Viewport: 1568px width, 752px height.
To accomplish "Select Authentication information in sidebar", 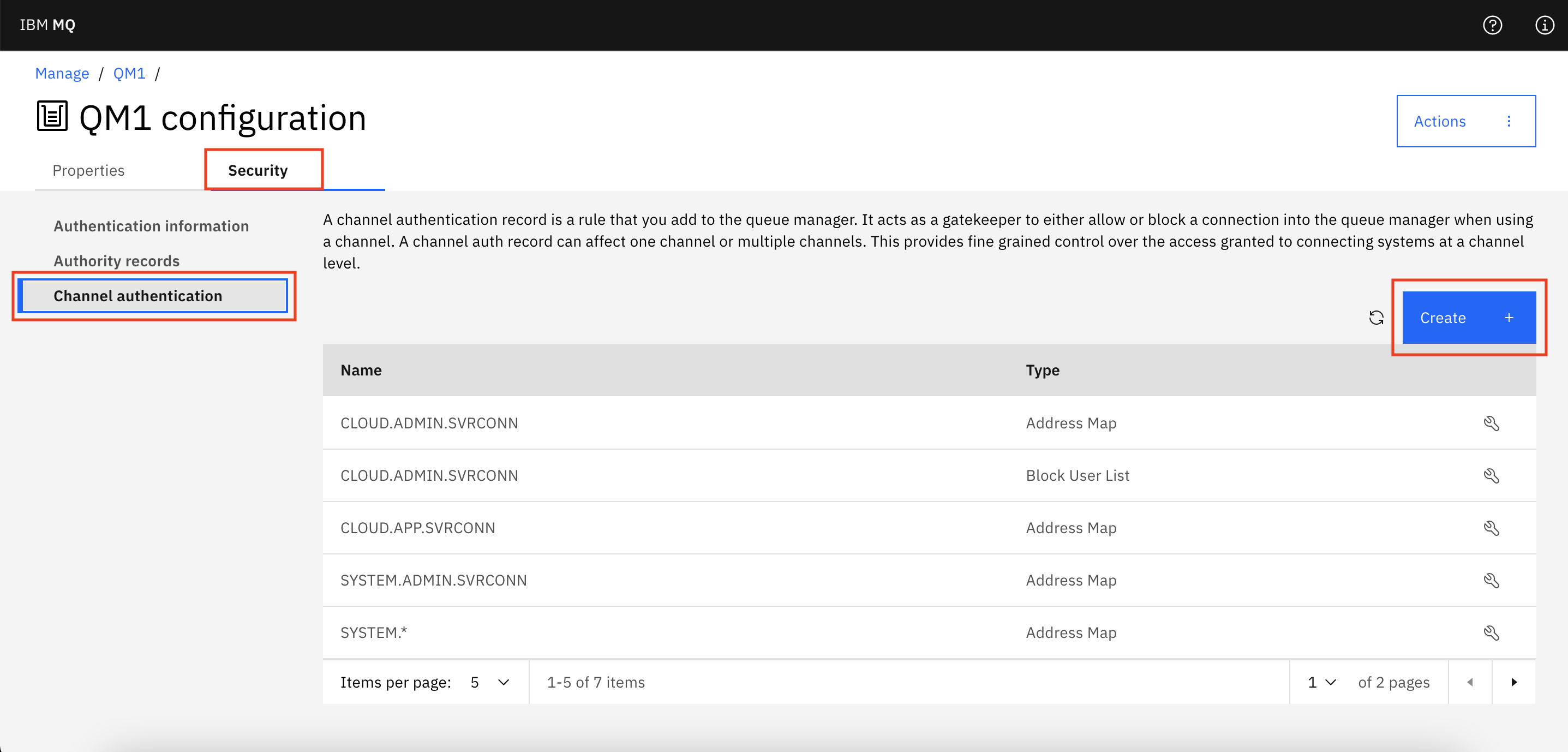I will click(x=151, y=226).
